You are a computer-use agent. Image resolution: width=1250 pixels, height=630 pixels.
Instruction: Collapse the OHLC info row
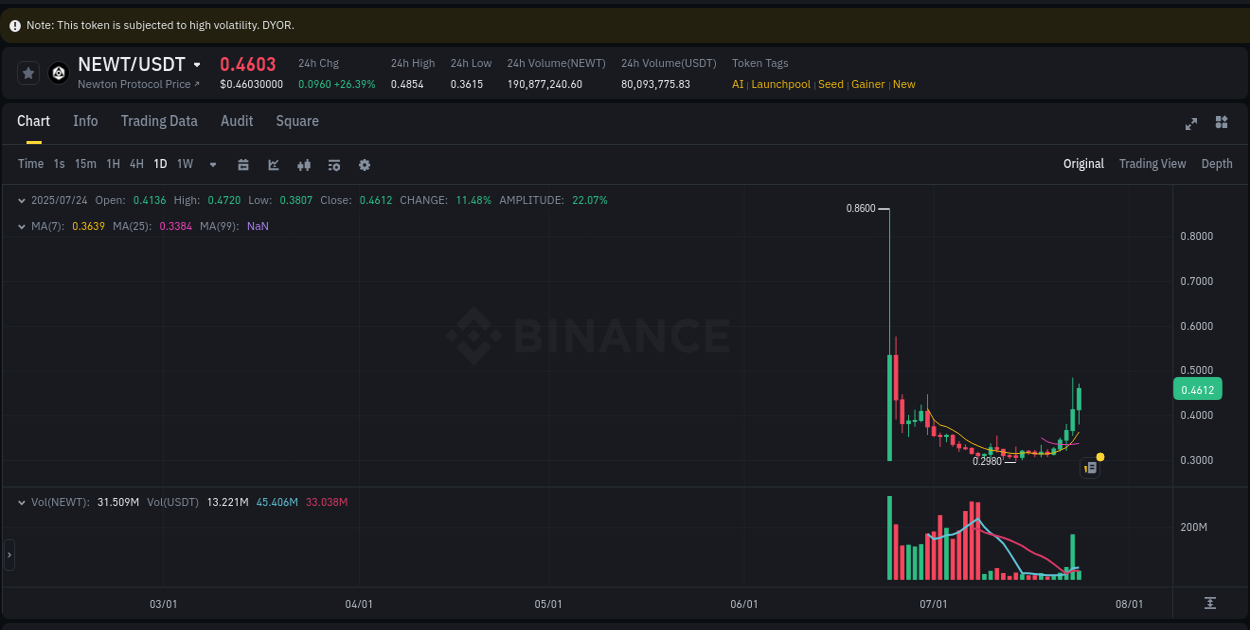pos(22,200)
